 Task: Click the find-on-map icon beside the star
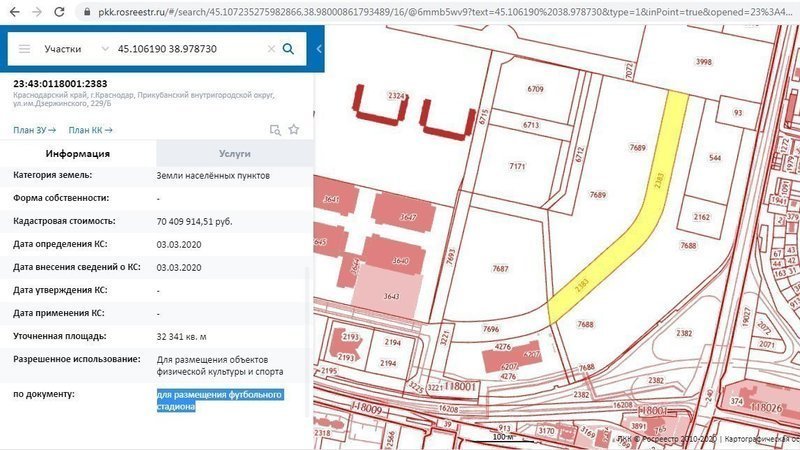click(x=275, y=129)
